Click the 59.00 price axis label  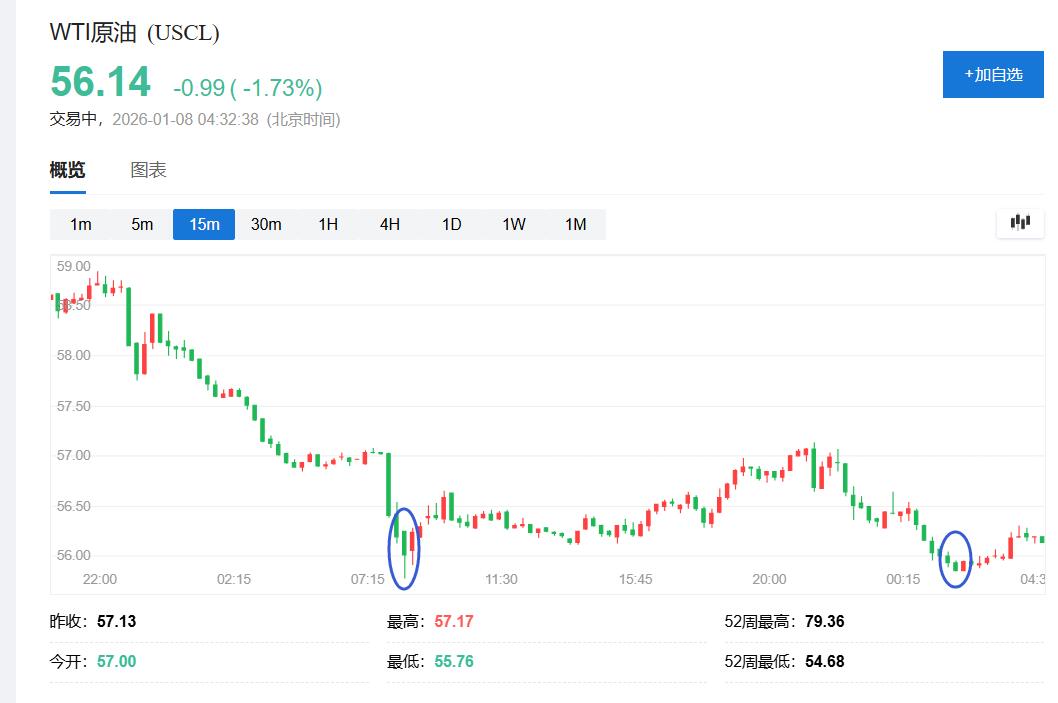(74, 267)
